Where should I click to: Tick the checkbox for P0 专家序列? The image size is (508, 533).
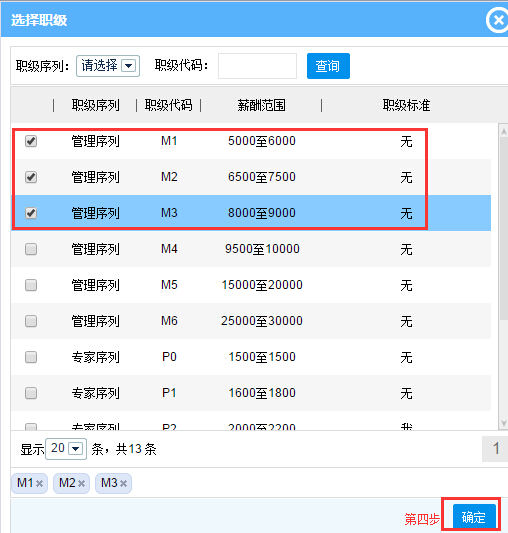pos(31,357)
